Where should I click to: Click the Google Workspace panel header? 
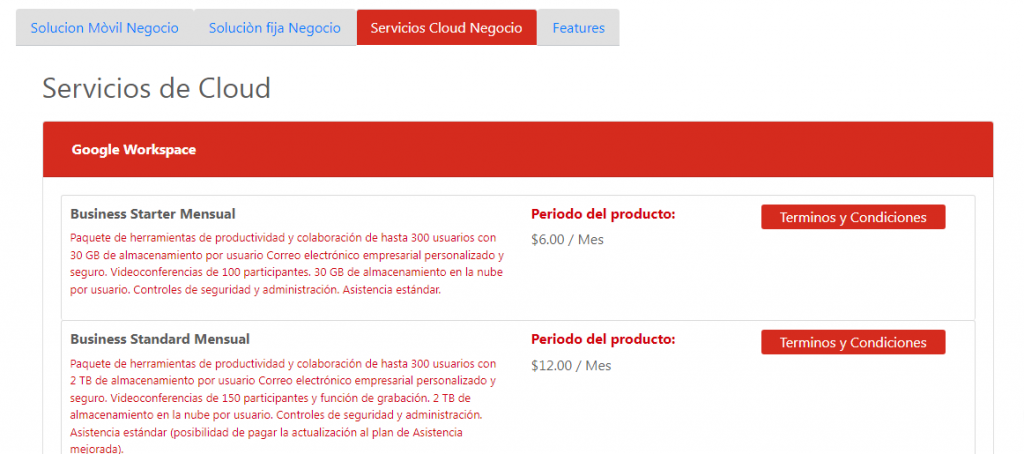click(518, 150)
